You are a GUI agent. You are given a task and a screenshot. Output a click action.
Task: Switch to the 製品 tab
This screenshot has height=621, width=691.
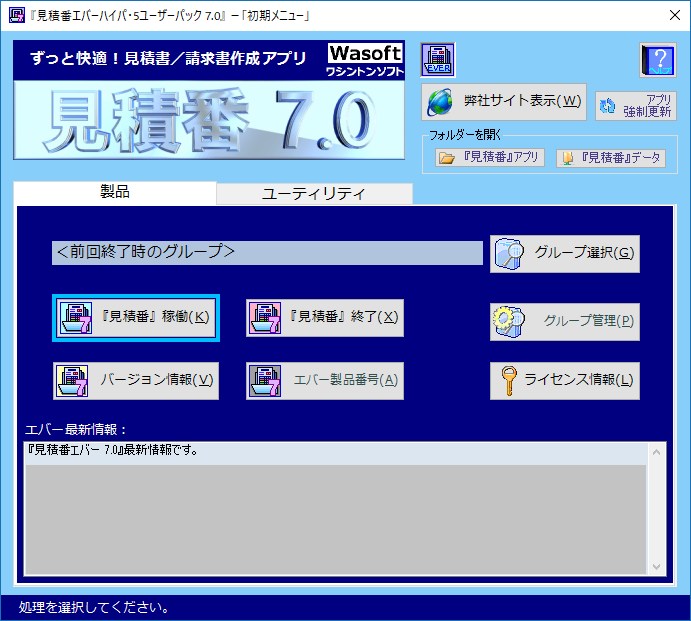pyautogui.click(x=115, y=192)
